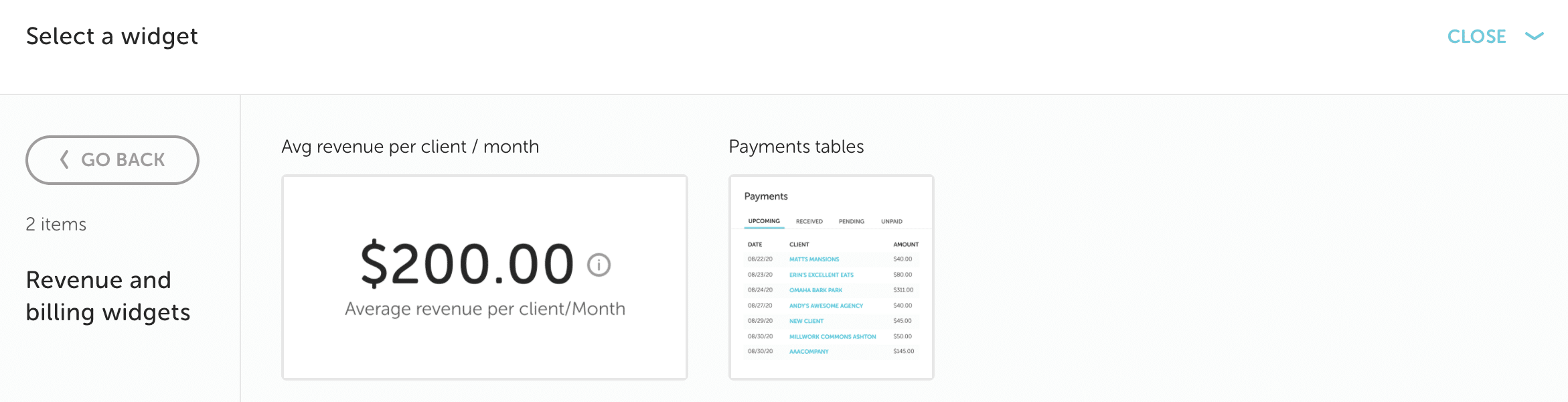Click the info icon beside $200.00
Screen dimensions: 1568x402
click(x=599, y=265)
